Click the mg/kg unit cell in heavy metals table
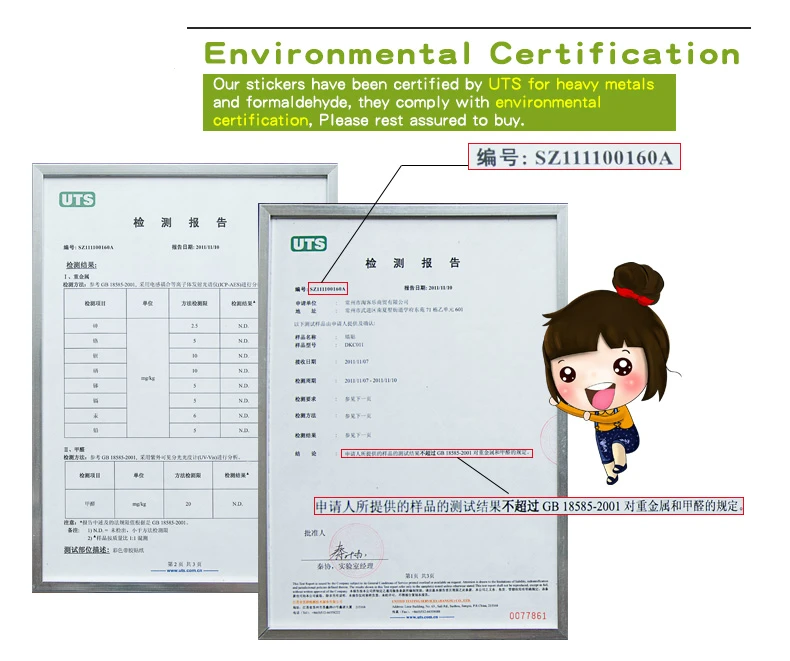This screenshot has width=790, height=661. (148, 378)
